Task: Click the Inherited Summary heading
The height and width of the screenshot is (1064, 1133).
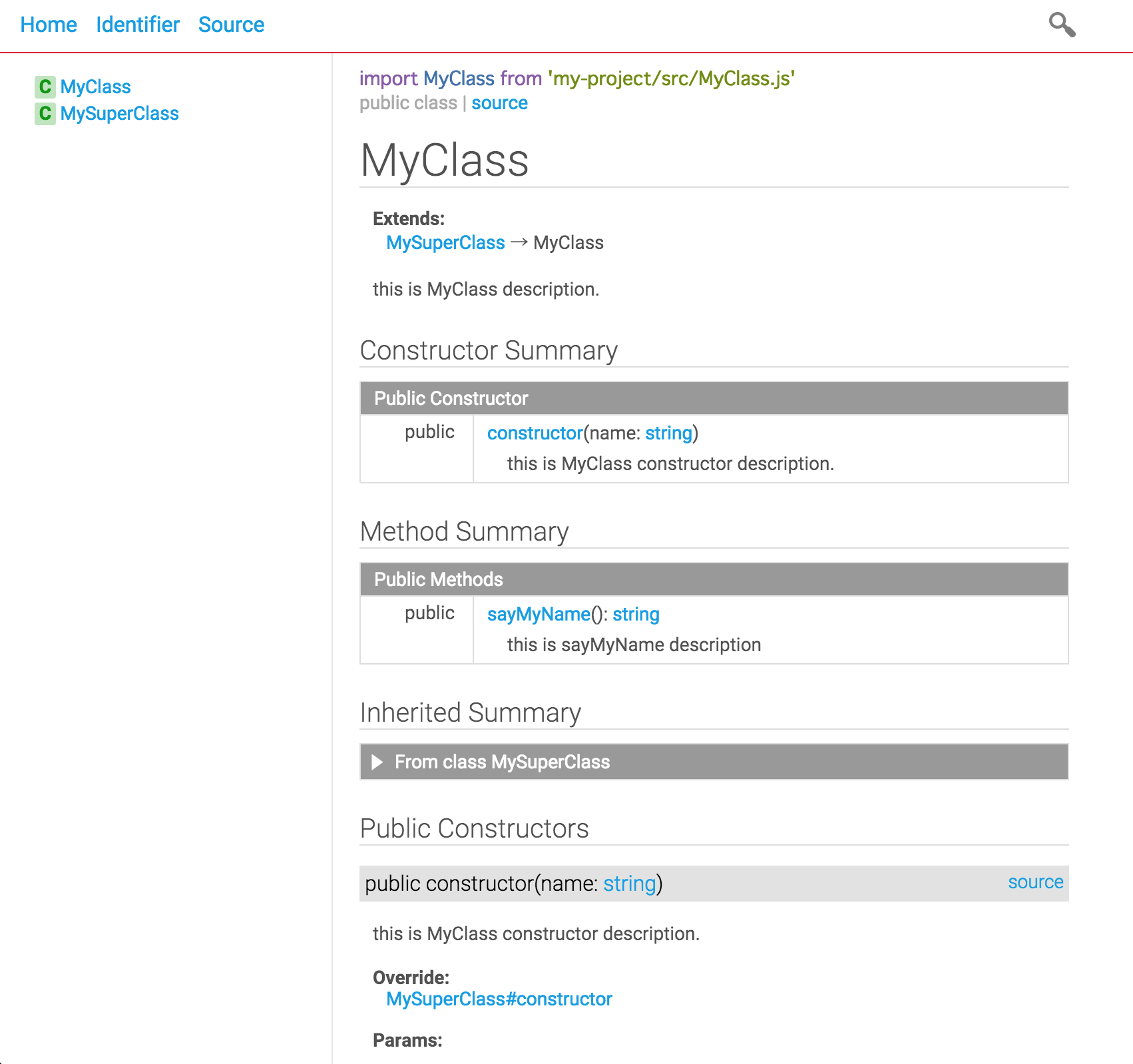Action: coord(470,712)
